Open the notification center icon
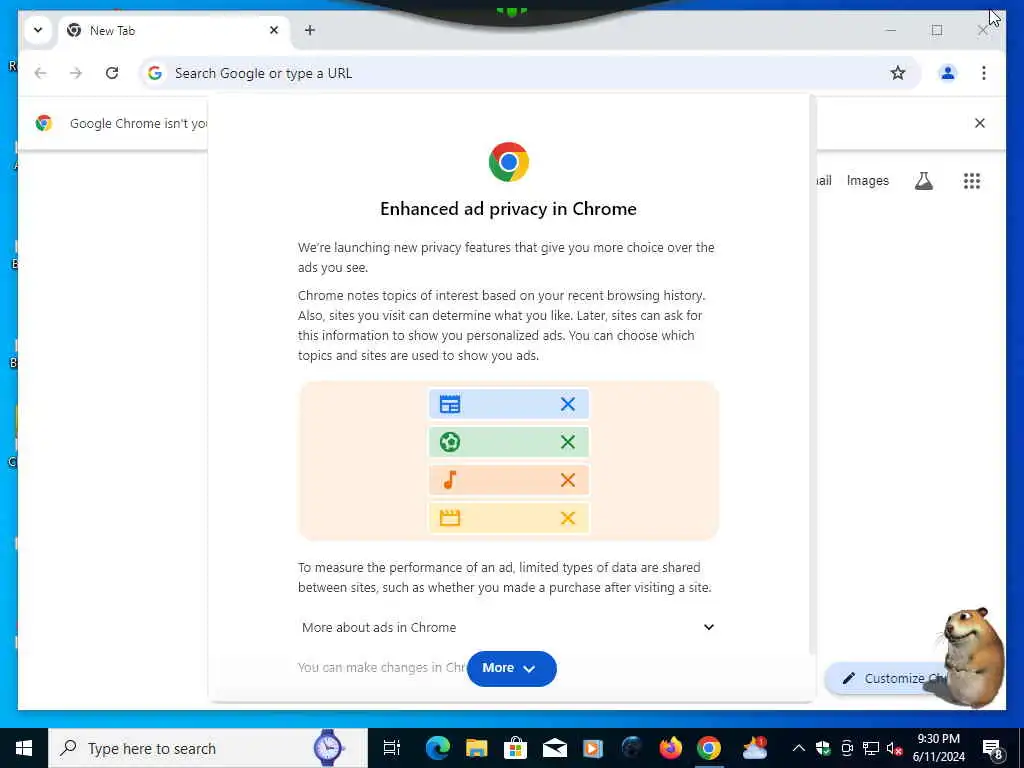The height and width of the screenshot is (768, 1024). 993,749
